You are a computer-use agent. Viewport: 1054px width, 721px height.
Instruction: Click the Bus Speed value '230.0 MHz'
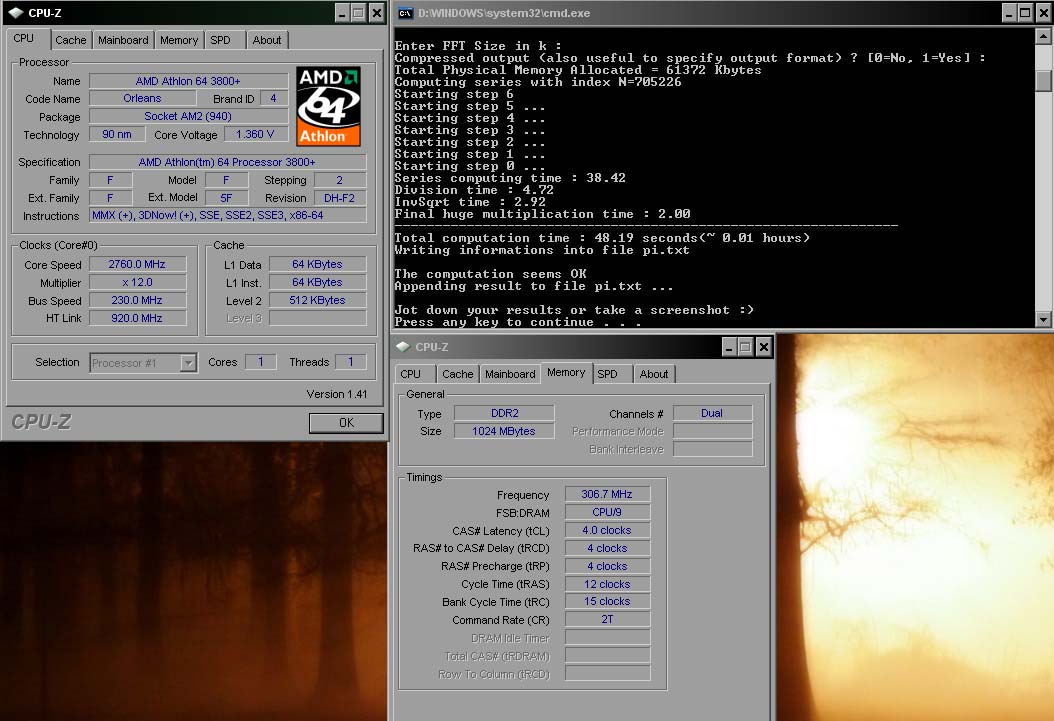point(137,300)
